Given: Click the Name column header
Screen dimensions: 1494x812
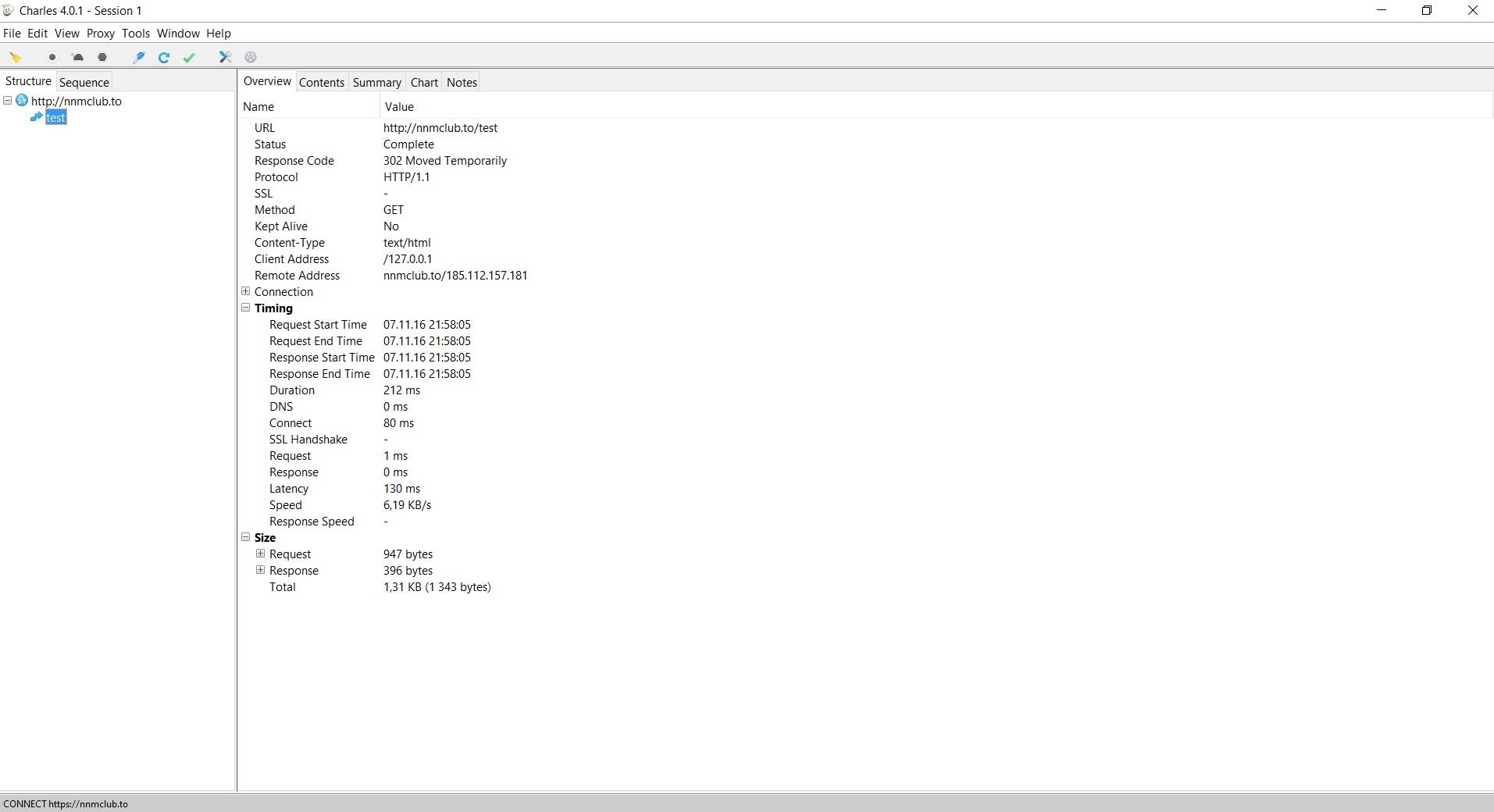Looking at the screenshot, I should (309, 106).
